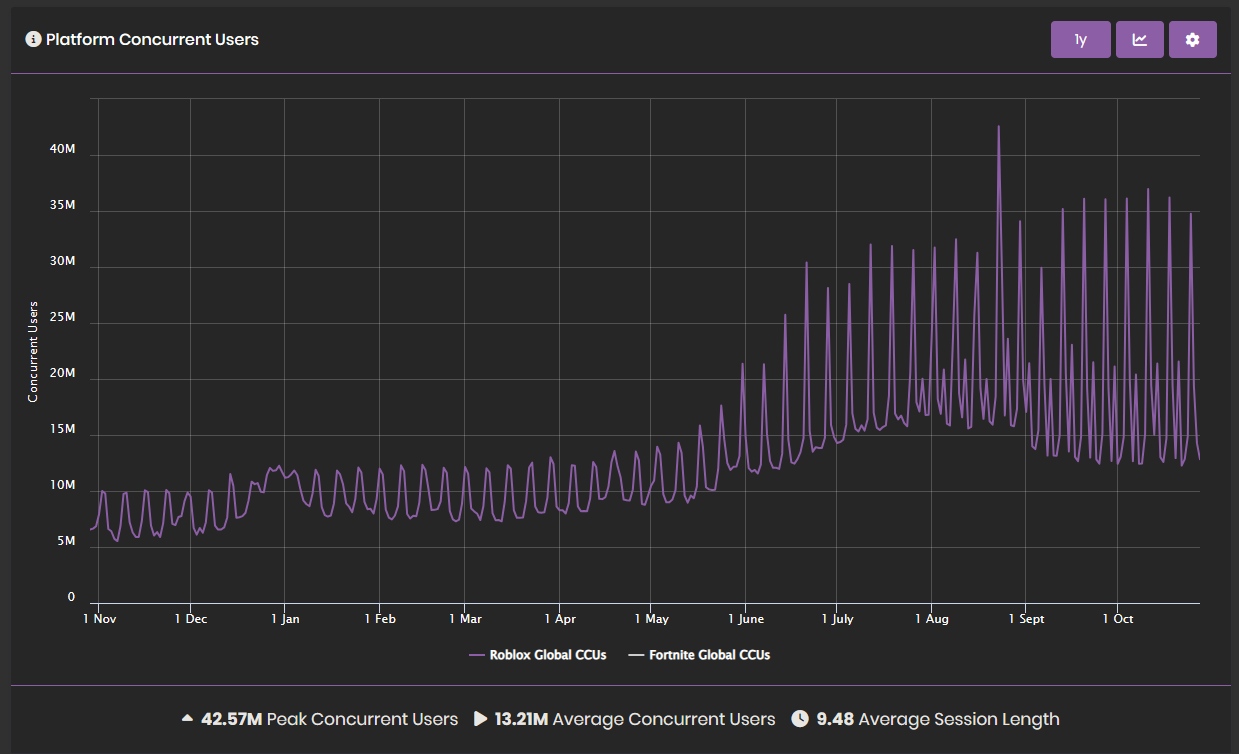Click the up arrow icon beside Peak Concurrent Users
The width and height of the screenshot is (1239, 754).
[x=187, y=719]
